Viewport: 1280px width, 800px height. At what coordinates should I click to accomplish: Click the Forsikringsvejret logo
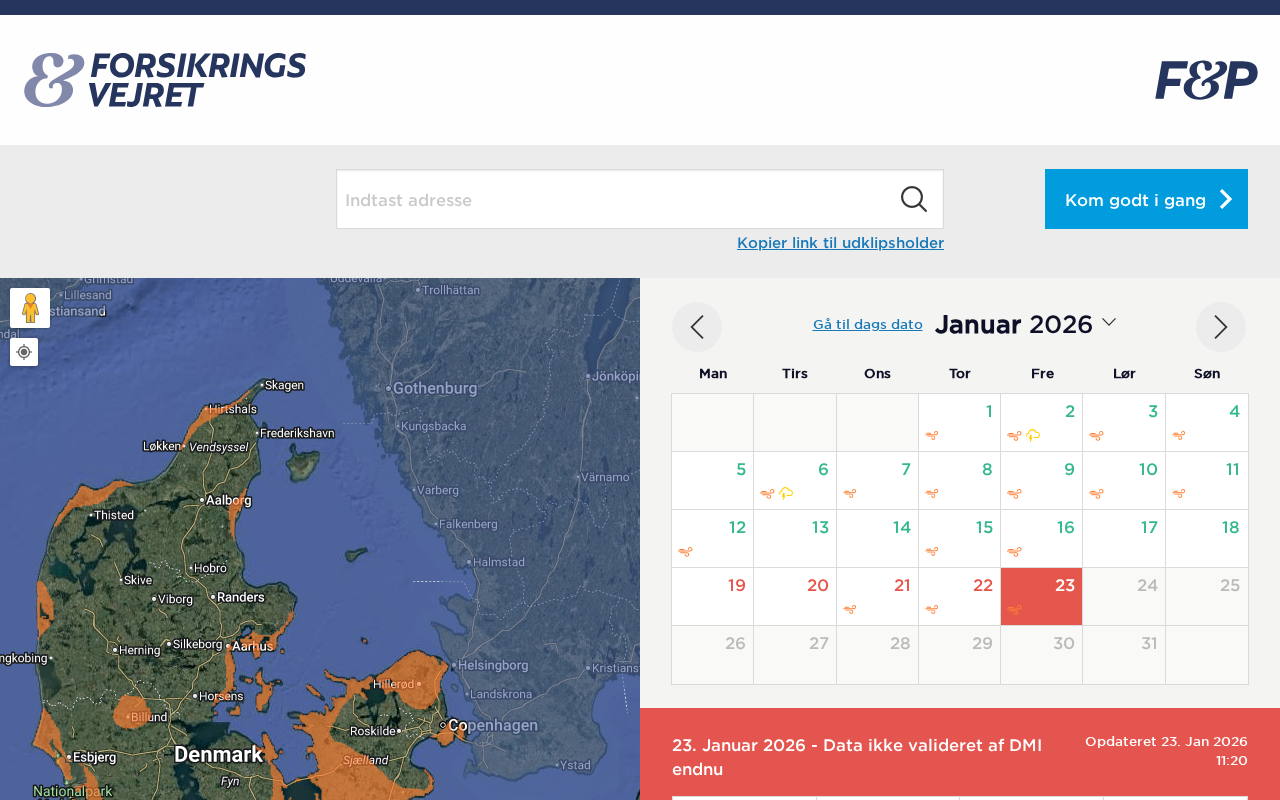coord(165,80)
